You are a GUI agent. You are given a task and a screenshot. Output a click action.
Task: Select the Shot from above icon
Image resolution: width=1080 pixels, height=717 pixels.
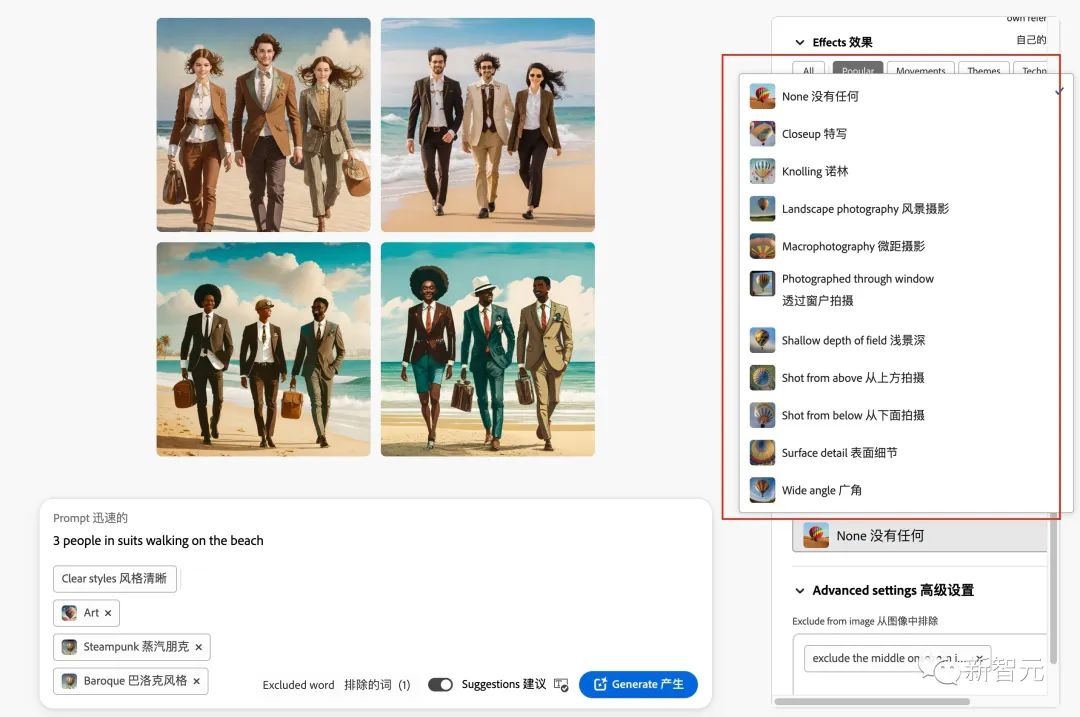[762, 378]
